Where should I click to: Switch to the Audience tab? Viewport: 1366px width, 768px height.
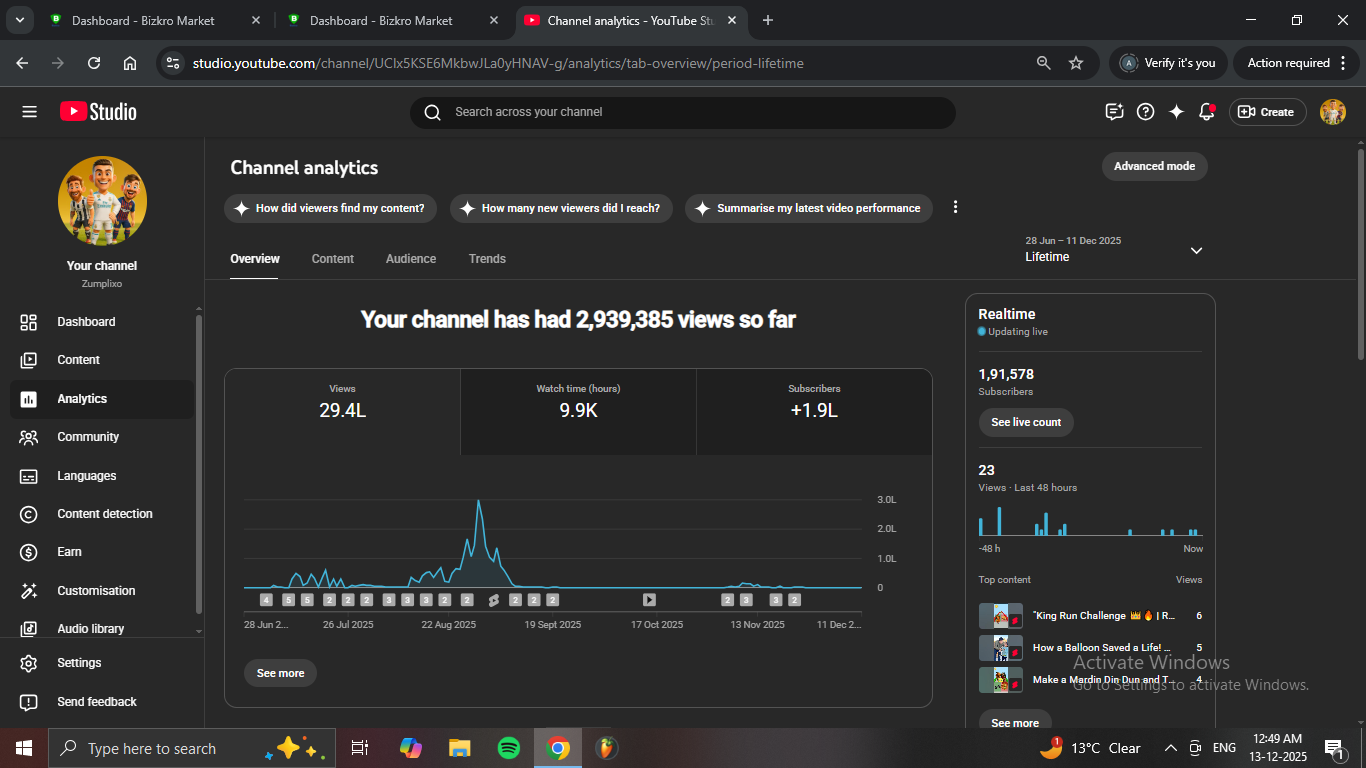click(x=411, y=259)
